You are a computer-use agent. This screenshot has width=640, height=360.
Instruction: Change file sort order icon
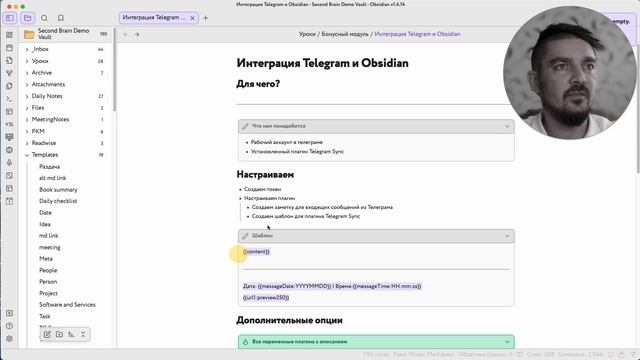click(x=71, y=334)
